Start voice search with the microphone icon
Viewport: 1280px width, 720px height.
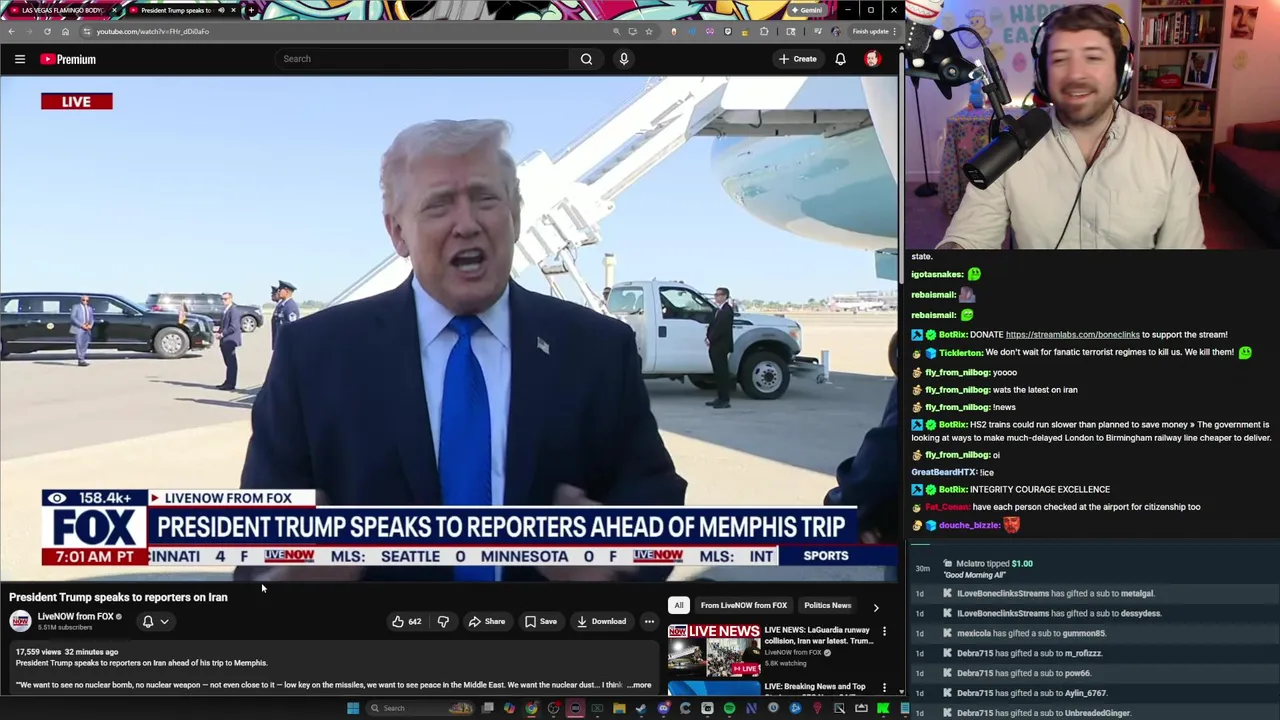624,59
